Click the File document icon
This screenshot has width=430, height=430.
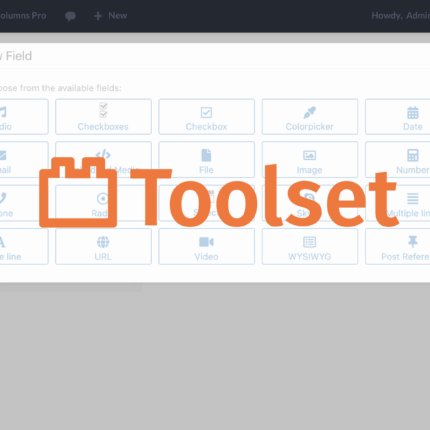pyautogui.click(x=206, y=155)
